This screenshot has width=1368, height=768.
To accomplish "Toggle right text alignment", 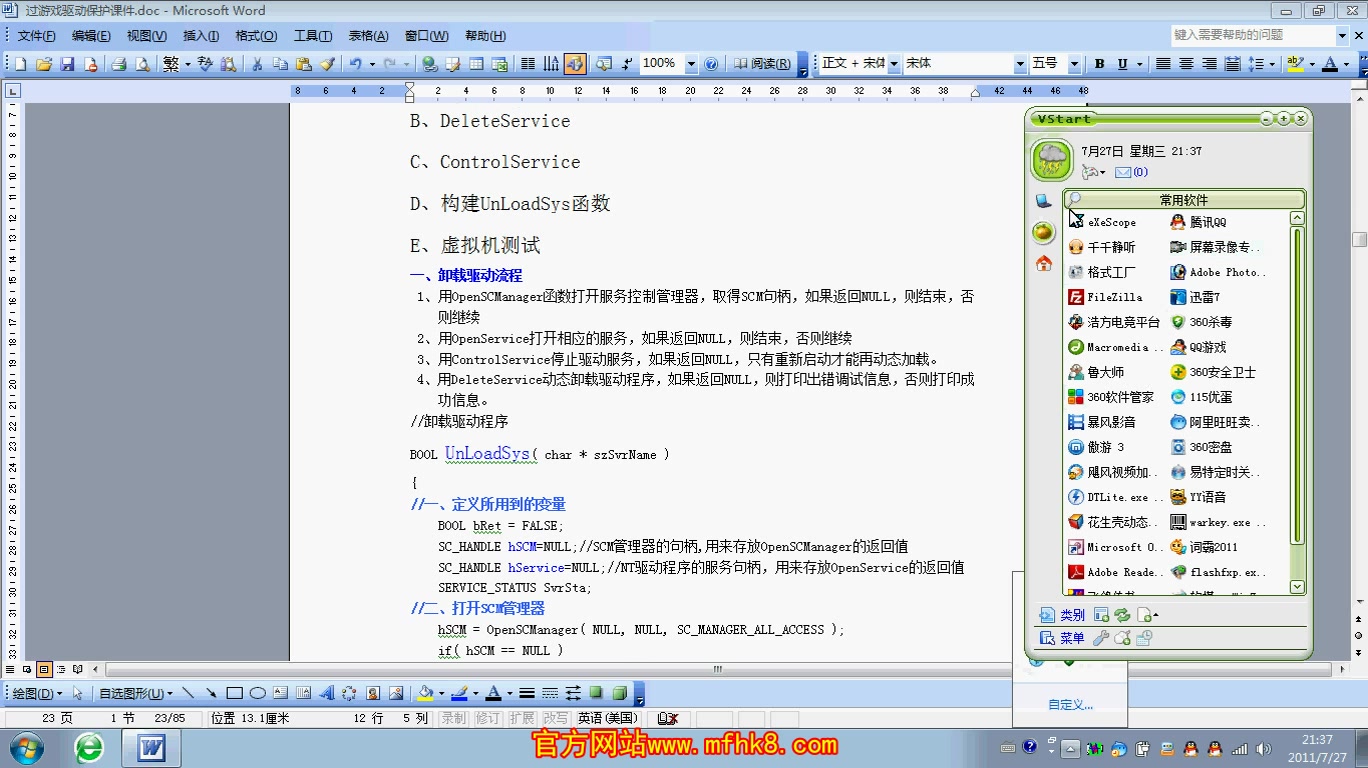I will click(x=1209, y=64).
